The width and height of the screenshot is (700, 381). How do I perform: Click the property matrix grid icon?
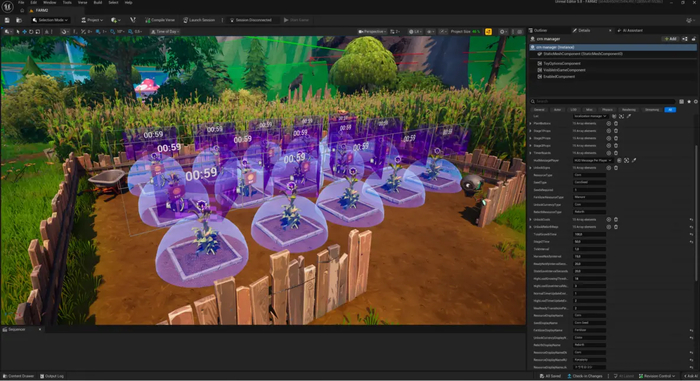pyautogui.click(x=681, y=102)
